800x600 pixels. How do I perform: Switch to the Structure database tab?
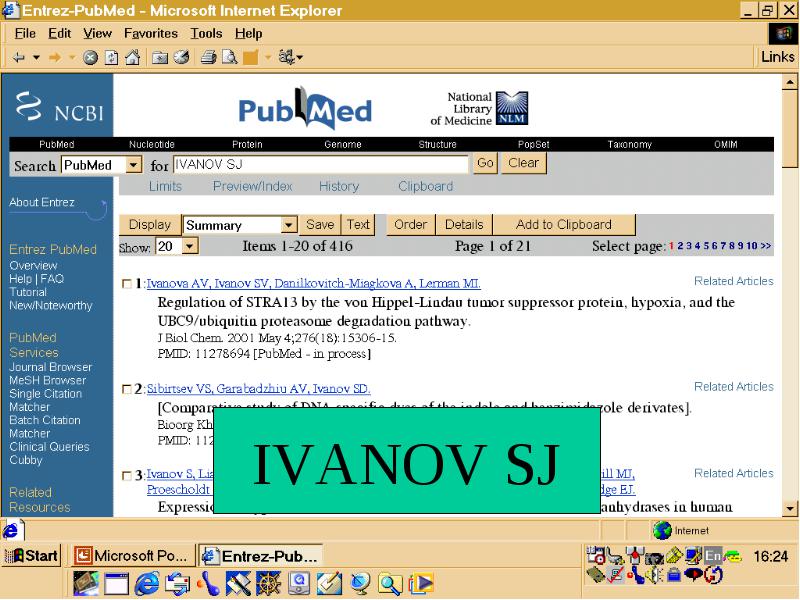tap(437, 144)
